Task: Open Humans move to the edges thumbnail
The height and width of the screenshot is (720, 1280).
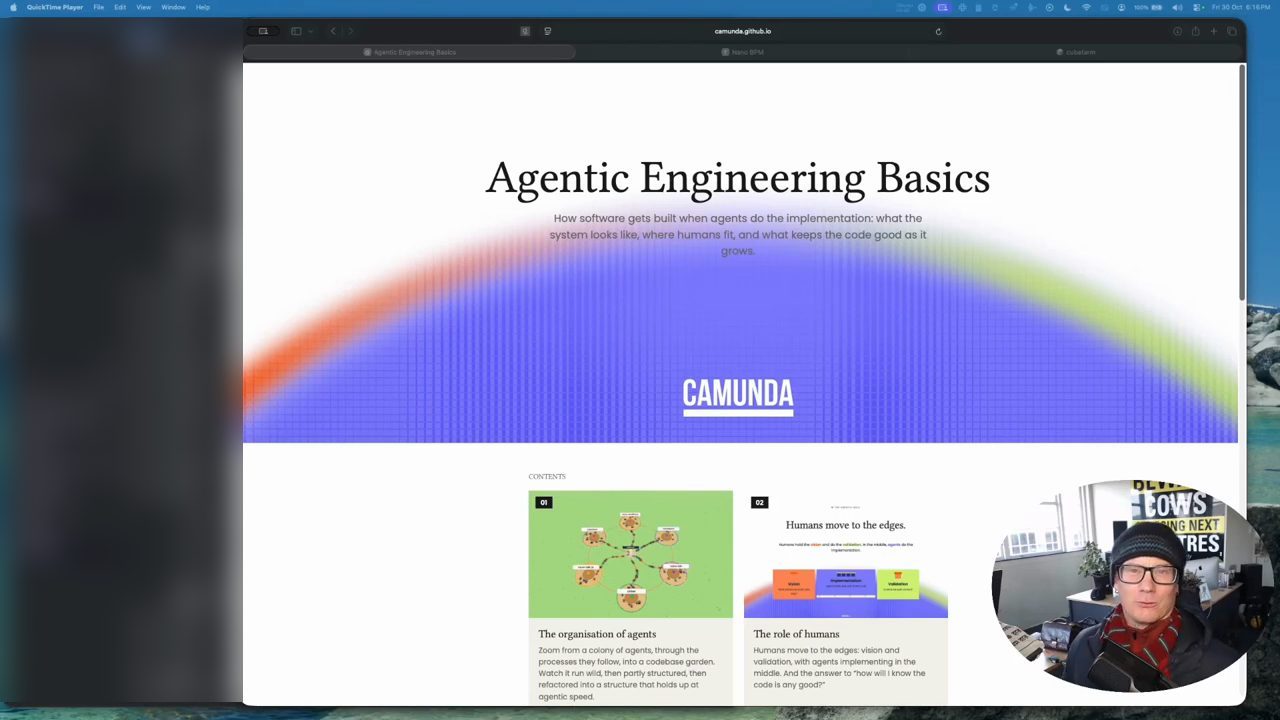Action: pyautogui.click(x=845, y=554)
